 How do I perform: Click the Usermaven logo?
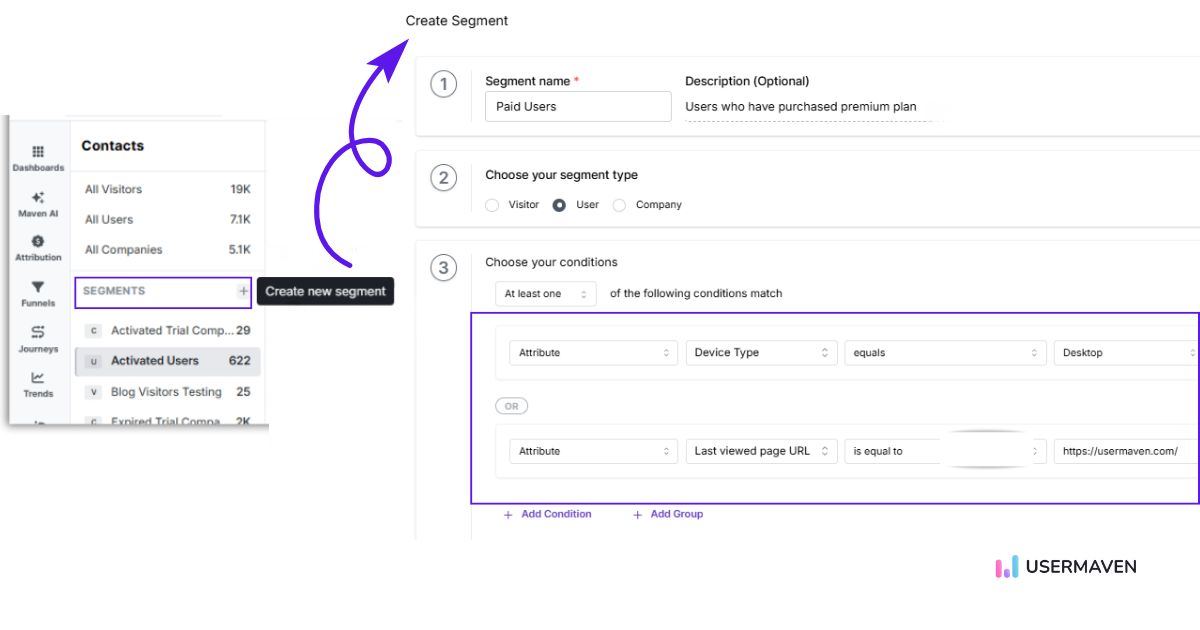point(1066,567)
